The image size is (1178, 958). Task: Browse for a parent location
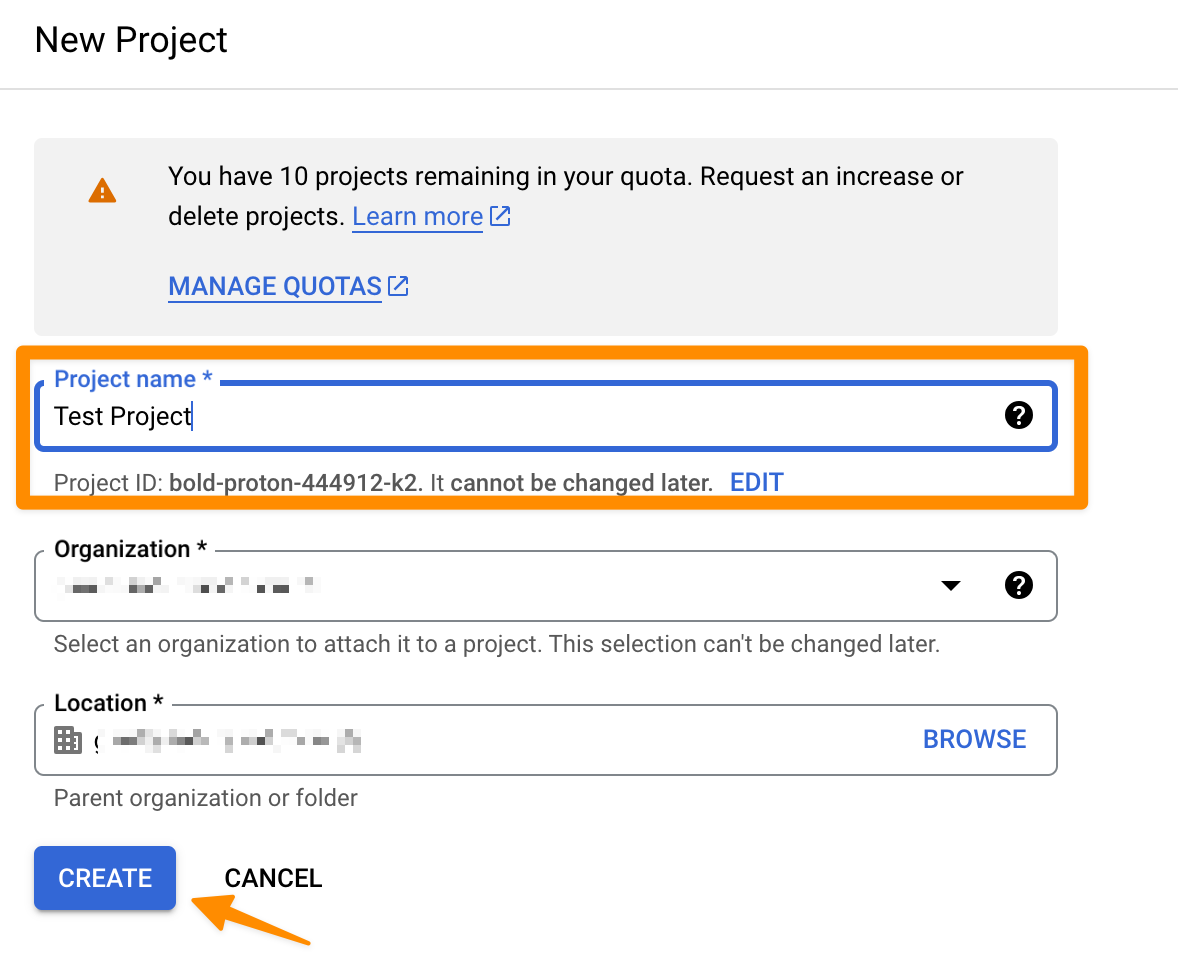pos(974,739)
